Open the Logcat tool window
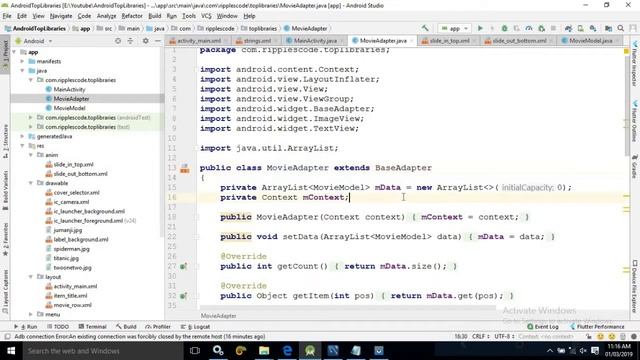 click(195, 327)
